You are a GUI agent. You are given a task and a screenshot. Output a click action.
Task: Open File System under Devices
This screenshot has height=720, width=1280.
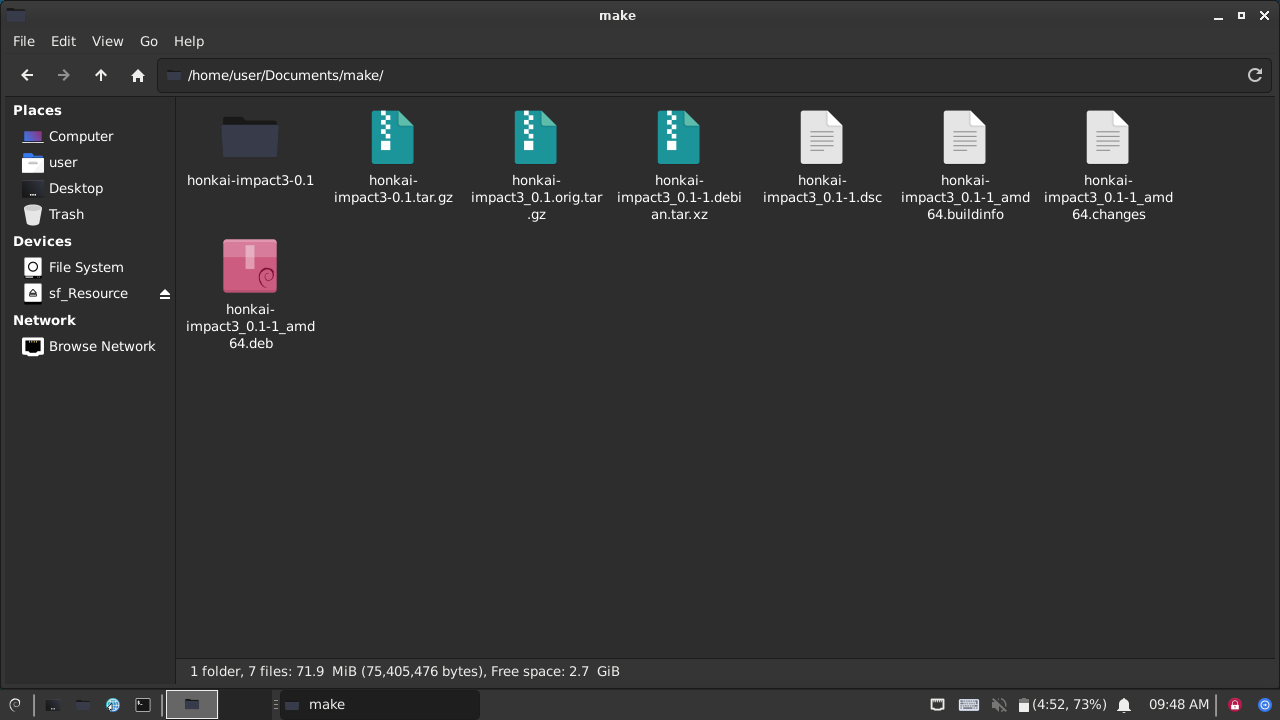86,267
